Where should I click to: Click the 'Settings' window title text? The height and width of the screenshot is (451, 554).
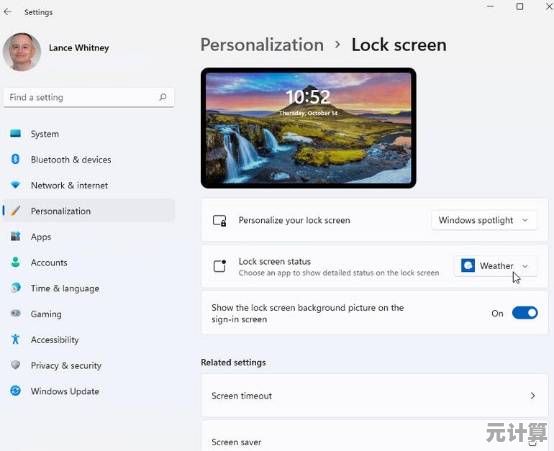pos(39,12)
